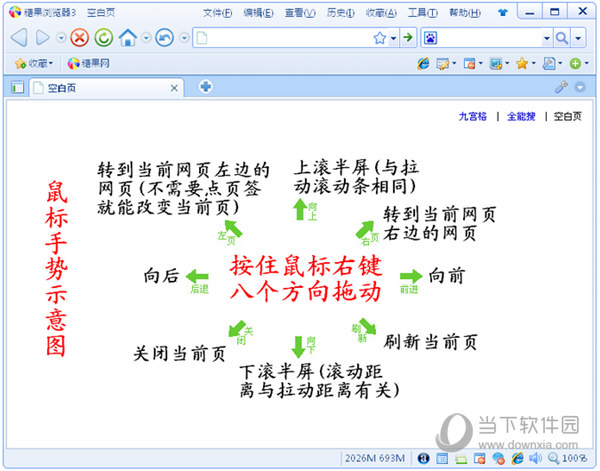Open the 工具(T) menu
This screenshot has width=600, height=471.
pyautogui.click(x=423, y=13)
